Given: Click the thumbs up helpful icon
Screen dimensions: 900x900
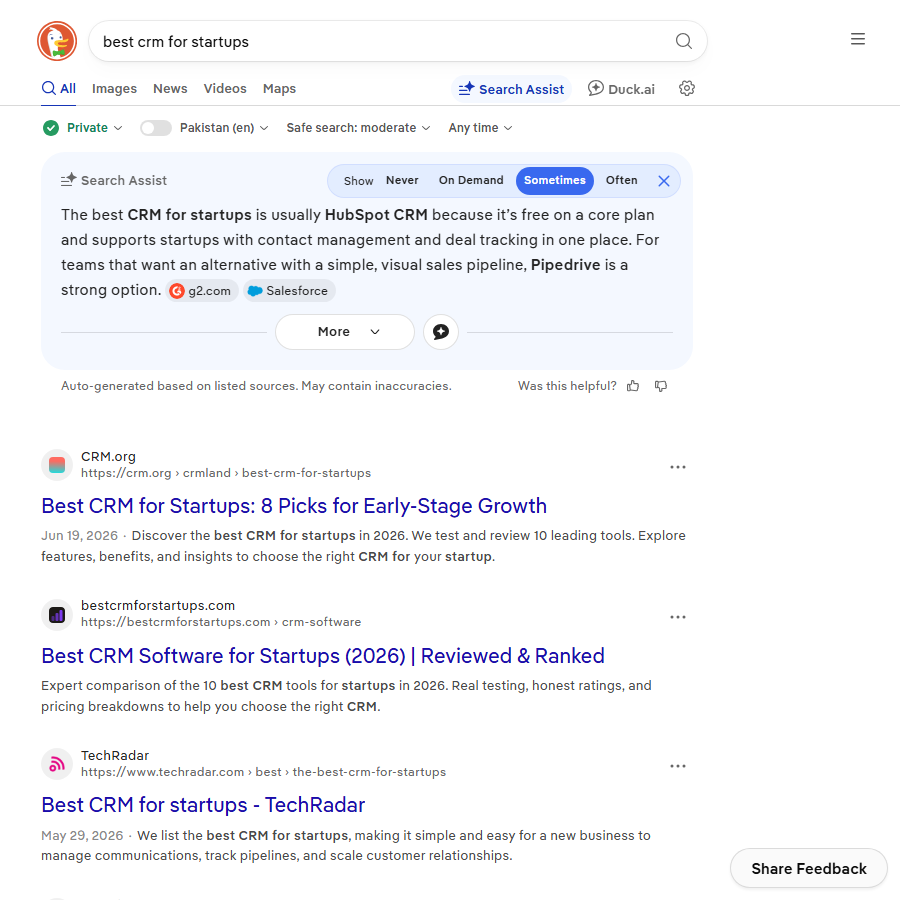Looking at the screenshot, I should 633,386.
